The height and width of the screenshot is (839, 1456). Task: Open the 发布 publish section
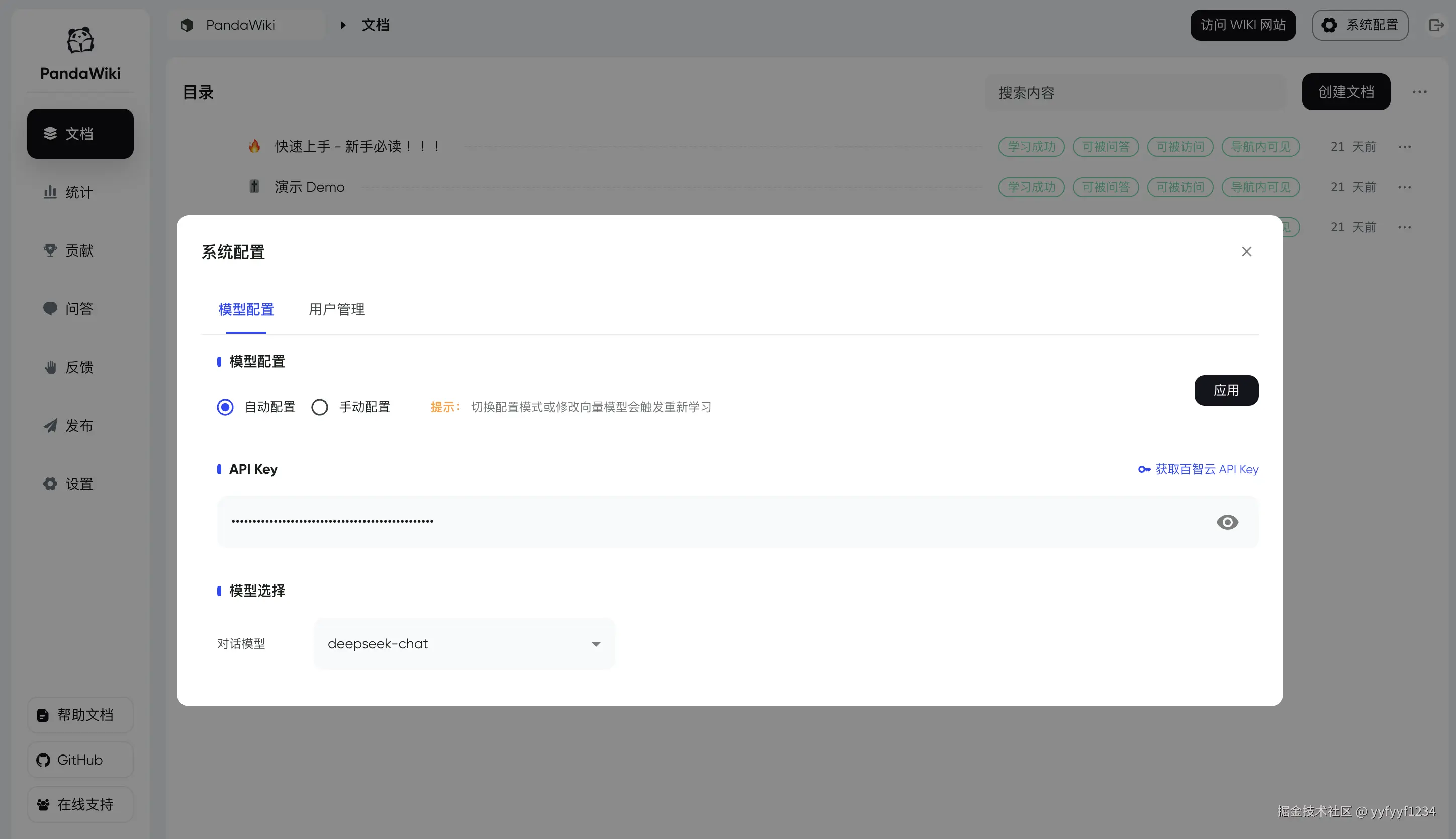(79, 425)
